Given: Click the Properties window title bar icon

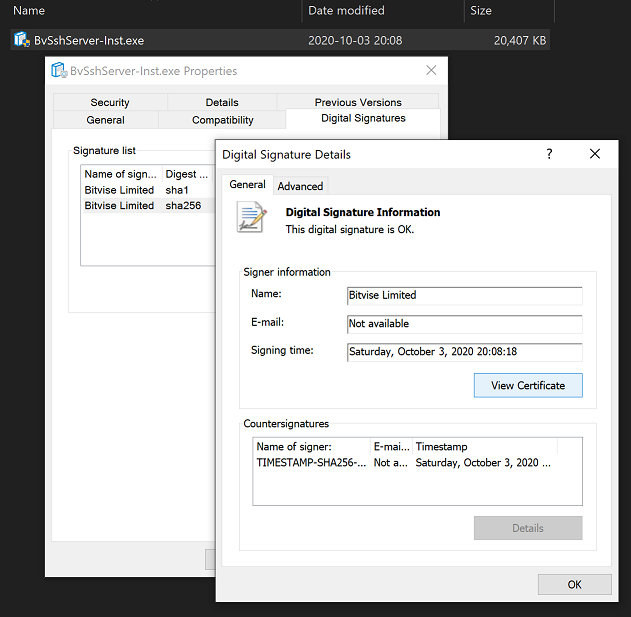Looking at the screenshot, I should click(59, 70).
